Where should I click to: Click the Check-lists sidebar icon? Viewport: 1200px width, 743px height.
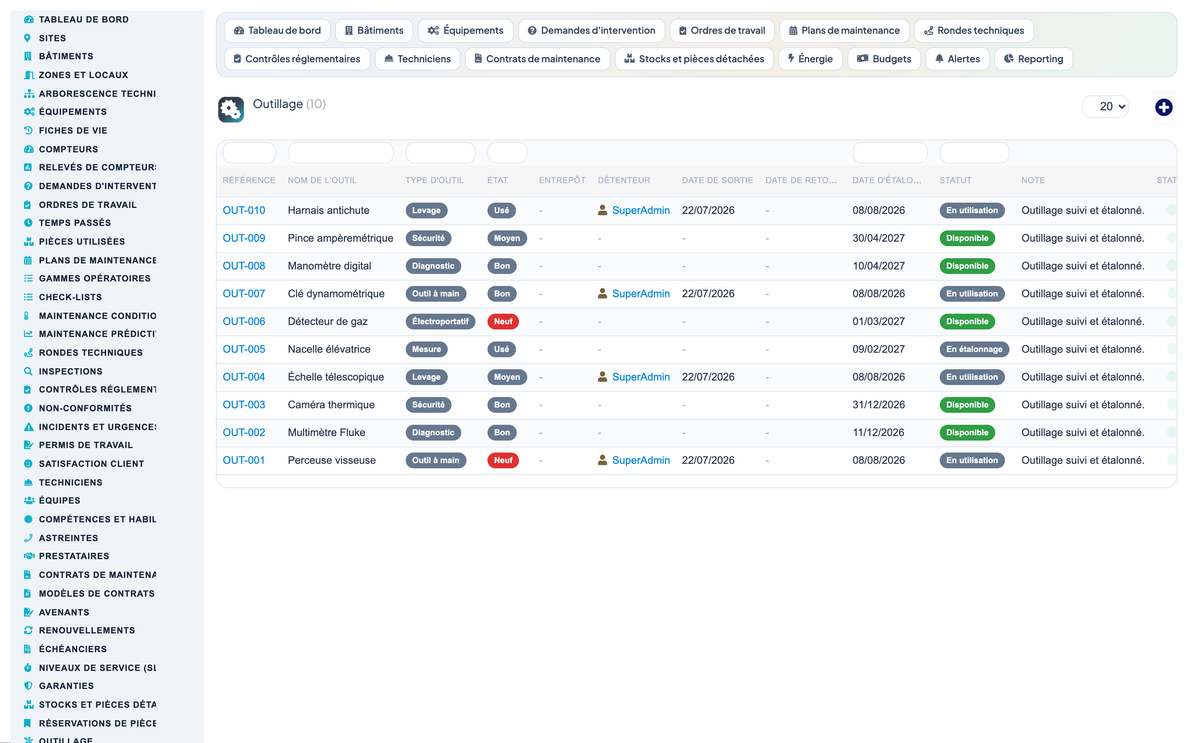click(28, 297)
